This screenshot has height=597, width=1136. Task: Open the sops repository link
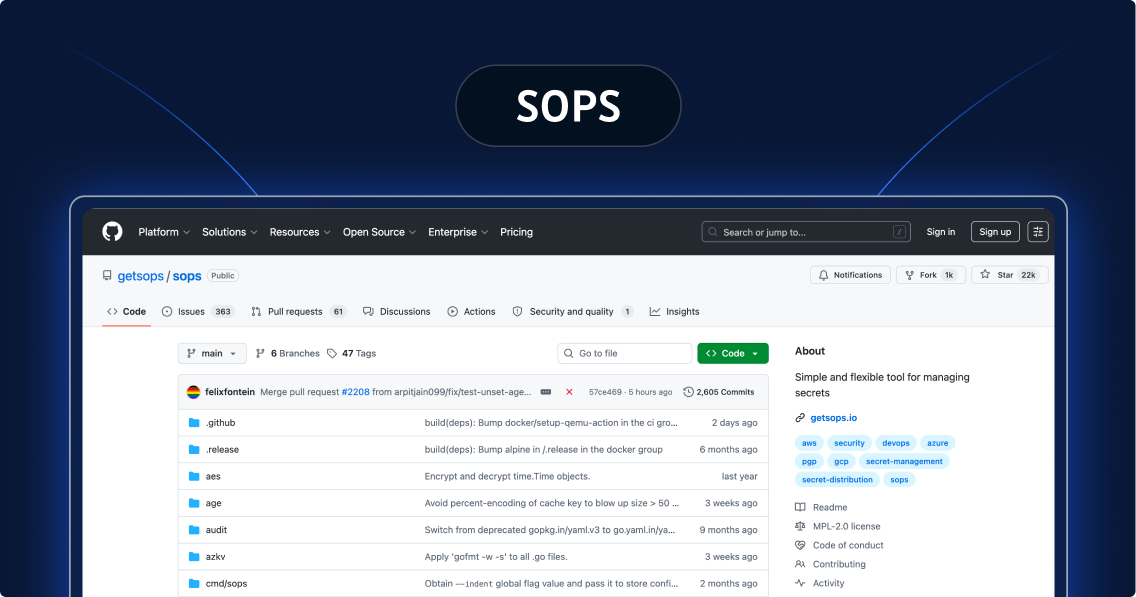pos(187,276)
